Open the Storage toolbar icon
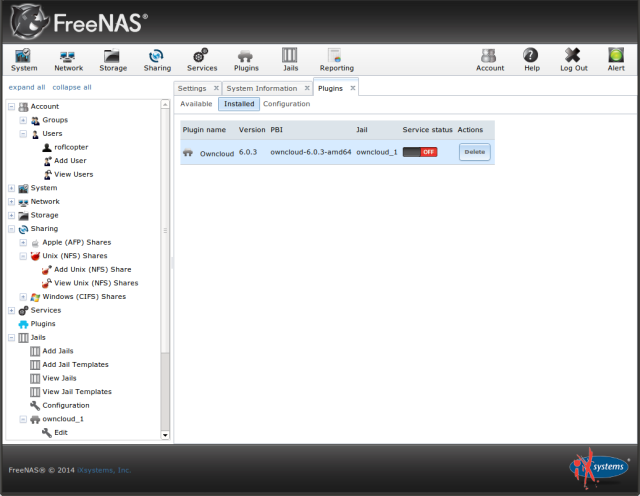 pyautogui.click(x=113, y=60)
